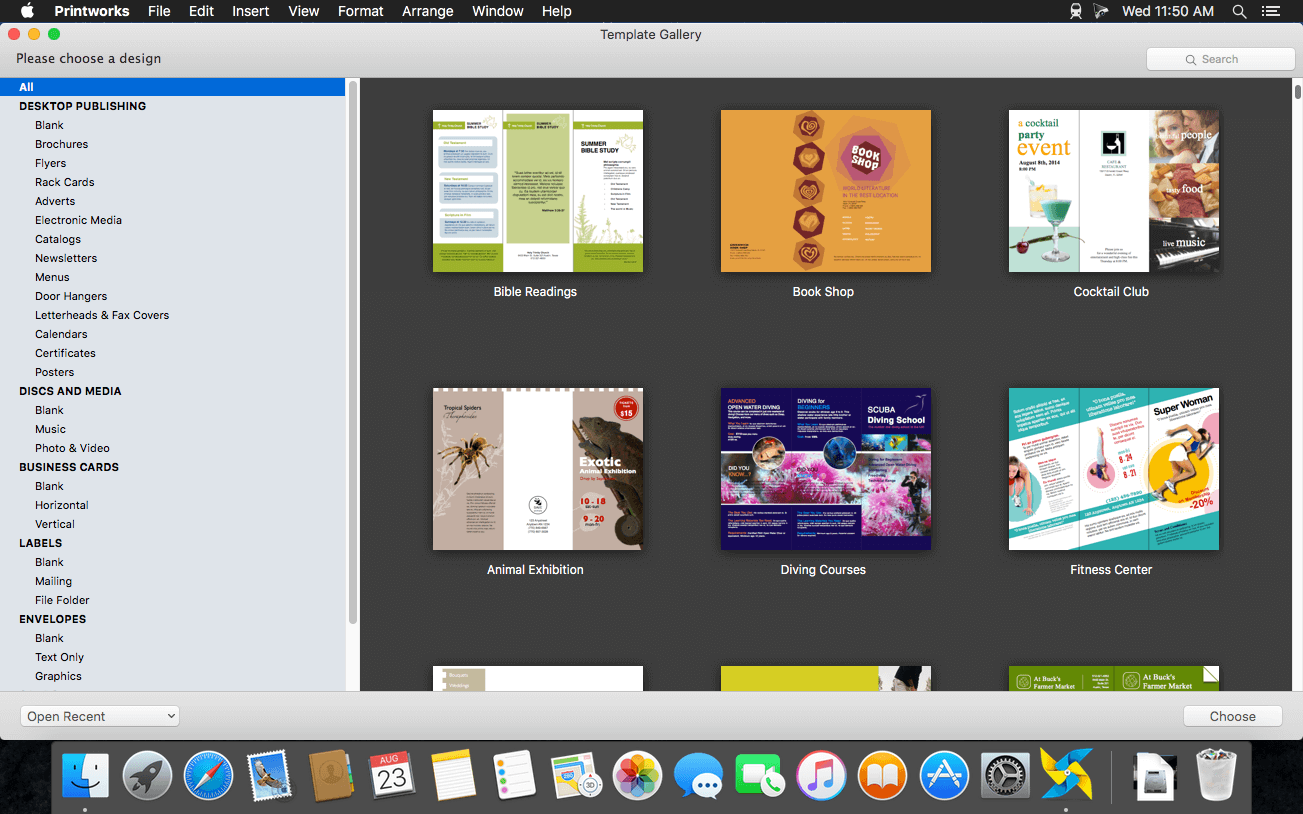Select the Book Shop template thumbnail
This screenshot has width=1303, height=814.
pyautogui.click(x=826, y=191)
